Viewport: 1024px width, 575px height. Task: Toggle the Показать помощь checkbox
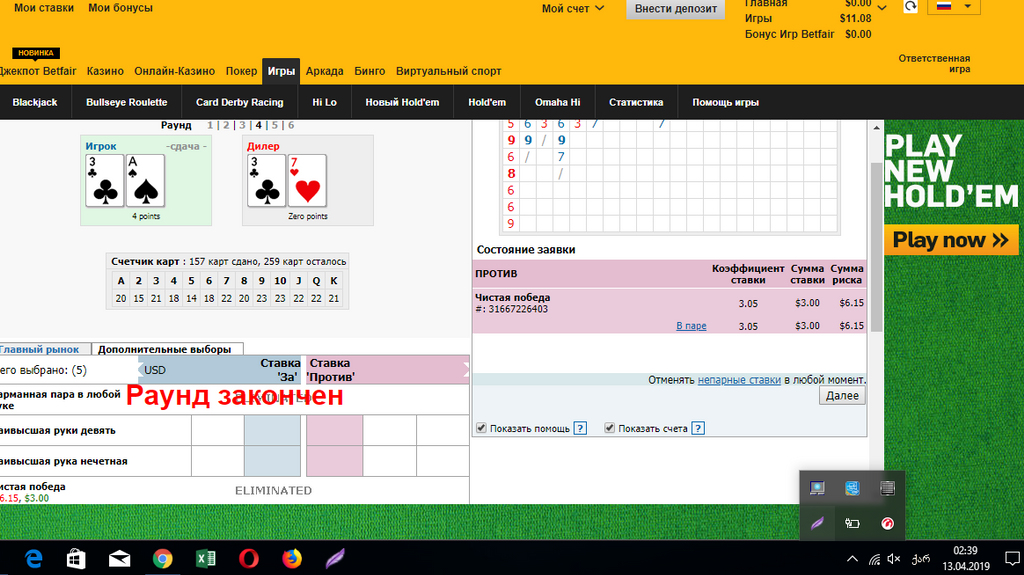481,428
